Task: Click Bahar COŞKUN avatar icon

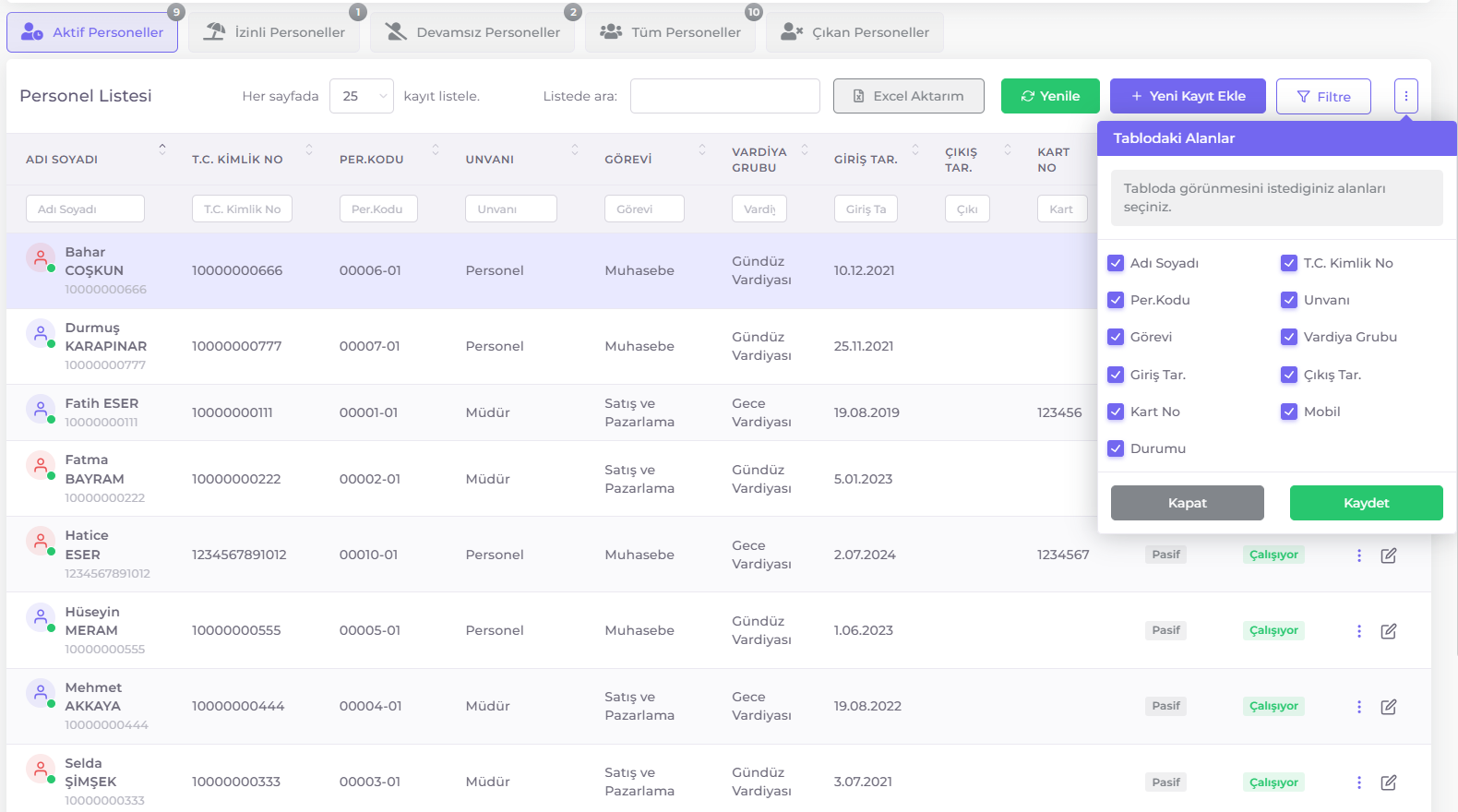Action: point(41,257)
